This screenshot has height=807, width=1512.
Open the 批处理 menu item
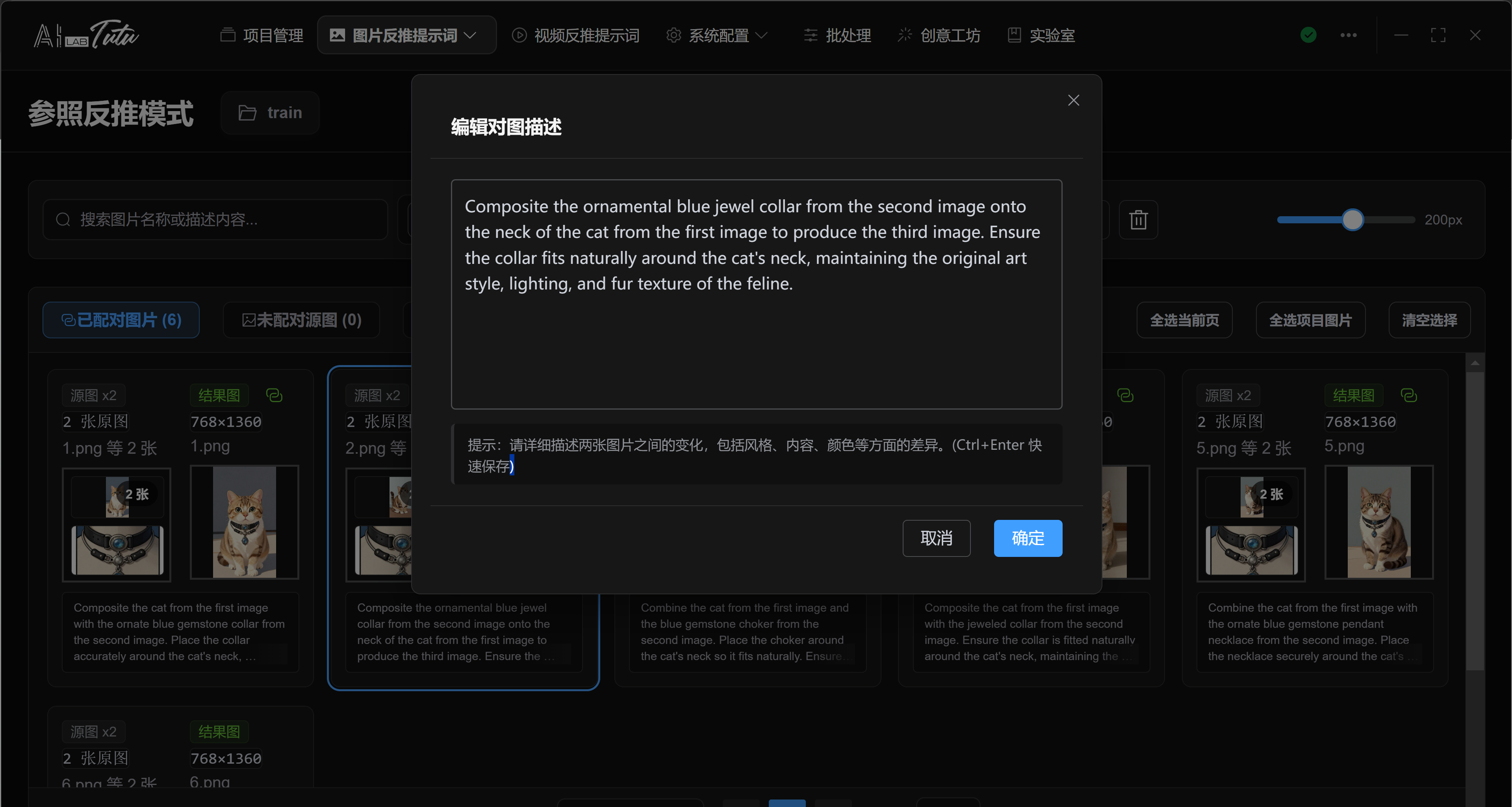click(837, 35)
